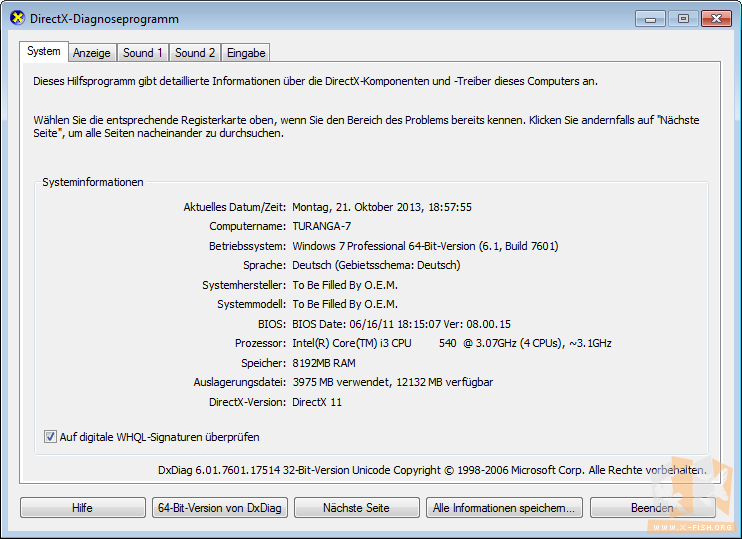Click the DxDiag 6.01.7601.17514 copyright line
742x539 pixels.
pos(432,470)
